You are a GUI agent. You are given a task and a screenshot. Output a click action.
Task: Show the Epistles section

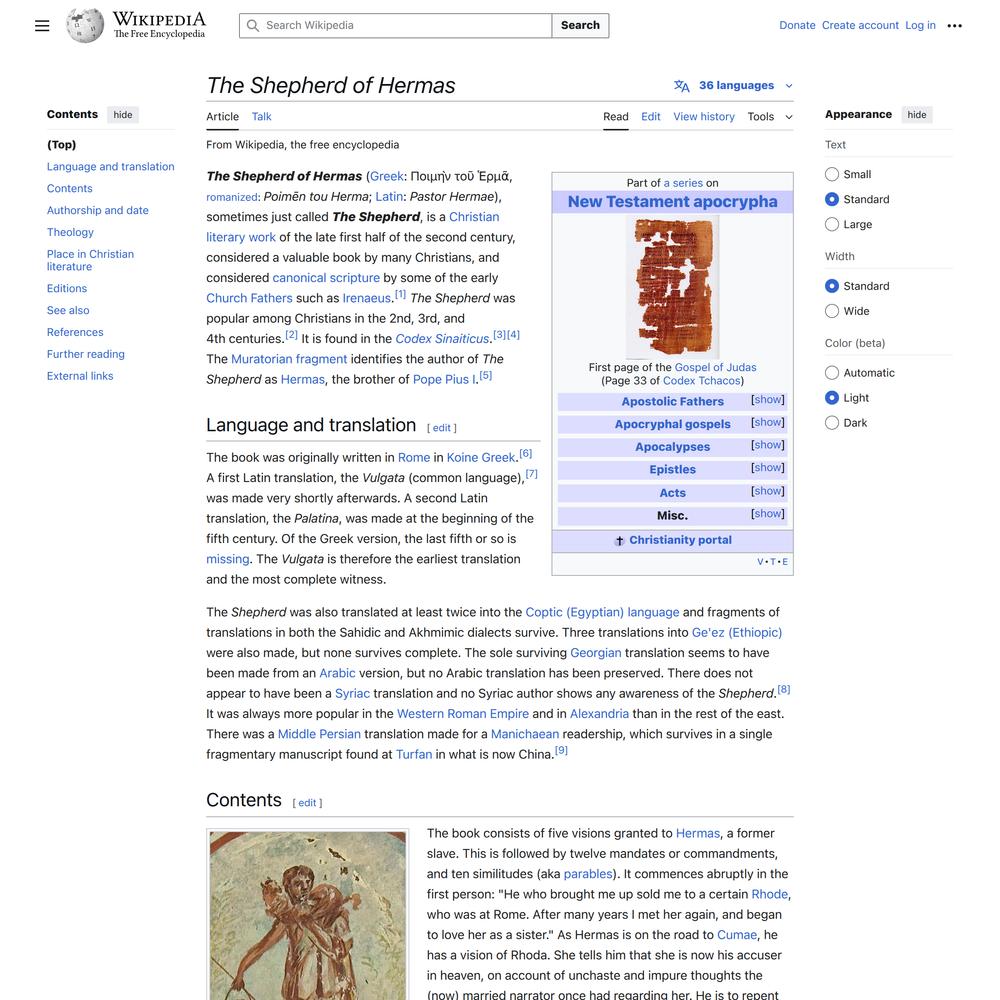coord(768,468)
